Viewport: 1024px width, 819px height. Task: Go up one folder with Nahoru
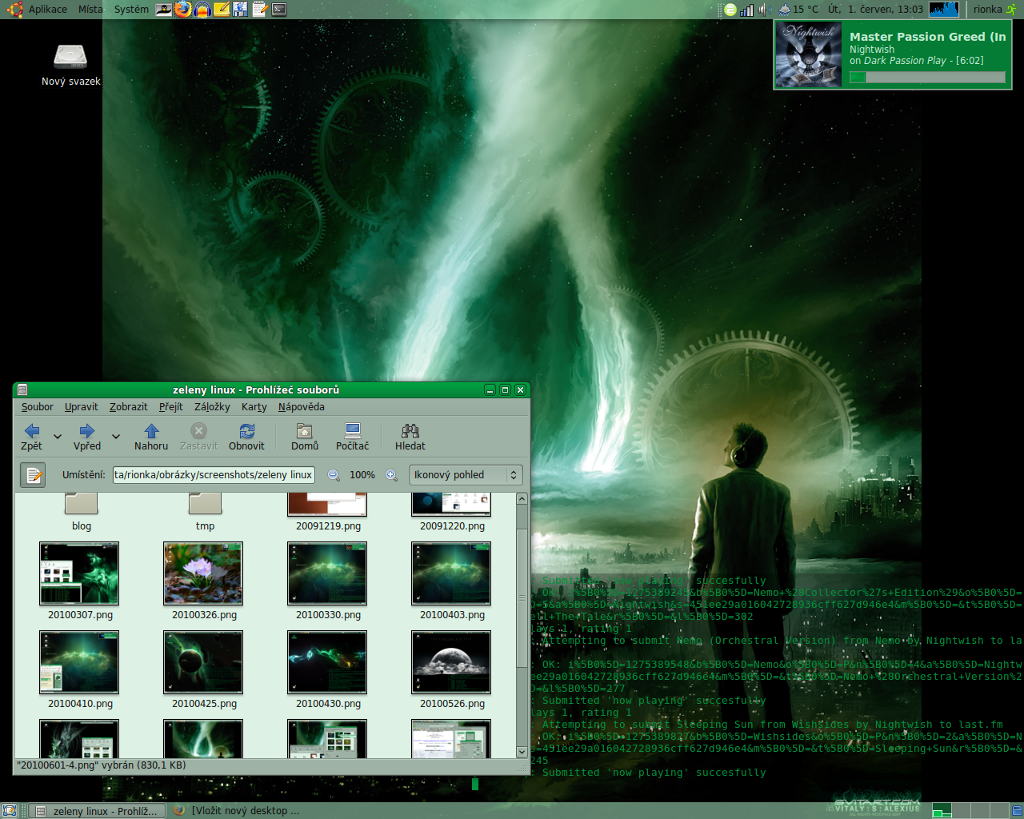(x=151, y=437)
